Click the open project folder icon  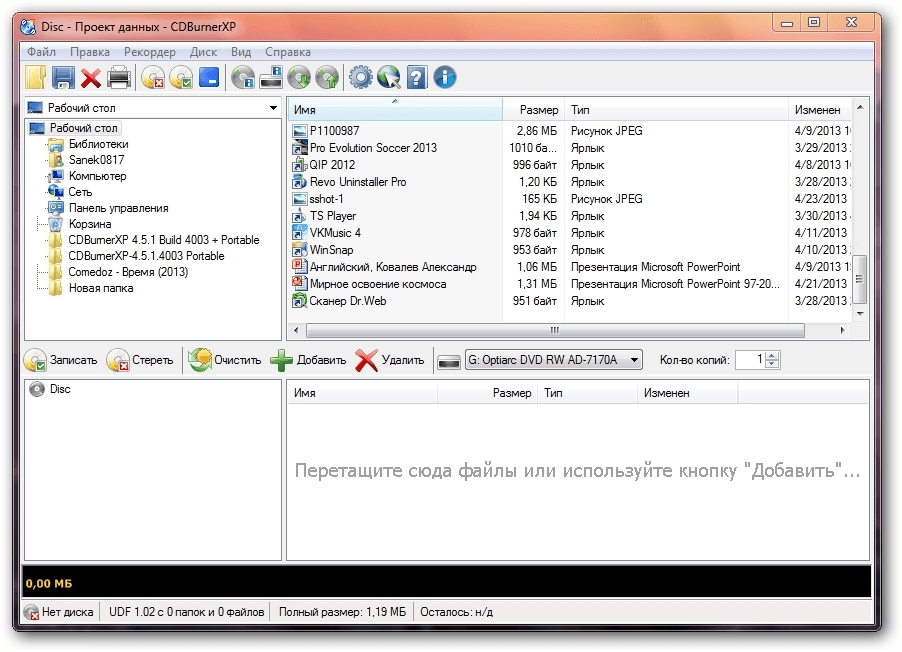coord(36,77)
